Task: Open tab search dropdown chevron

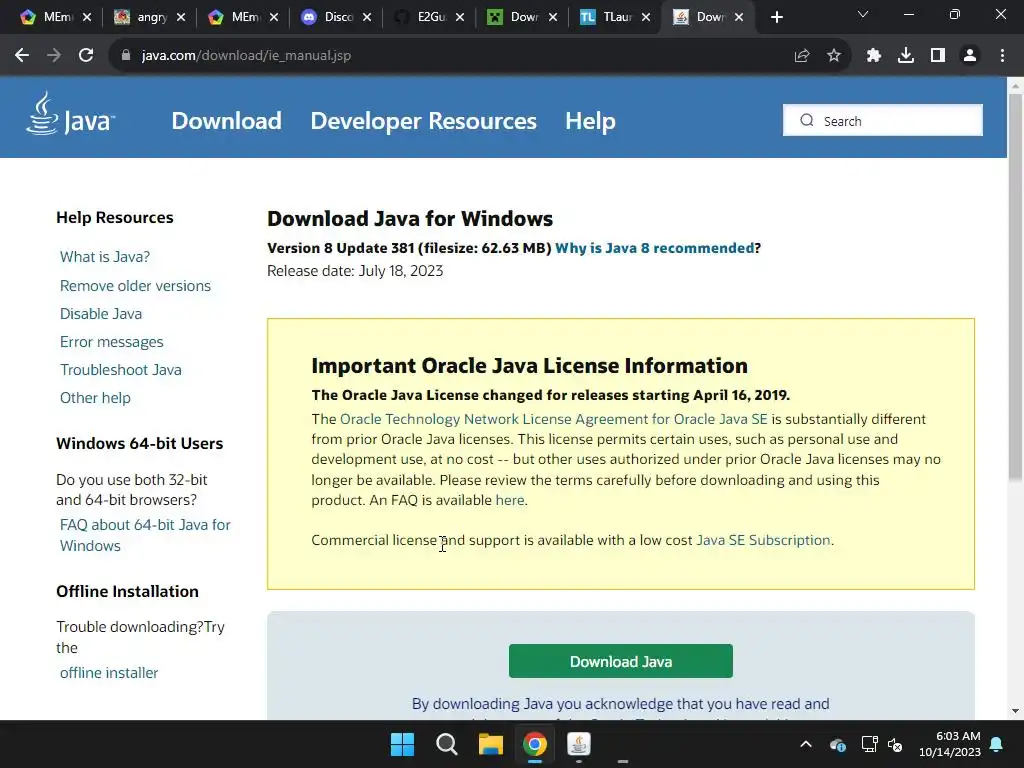Action: pyautogui.click(x=863, y=14)
